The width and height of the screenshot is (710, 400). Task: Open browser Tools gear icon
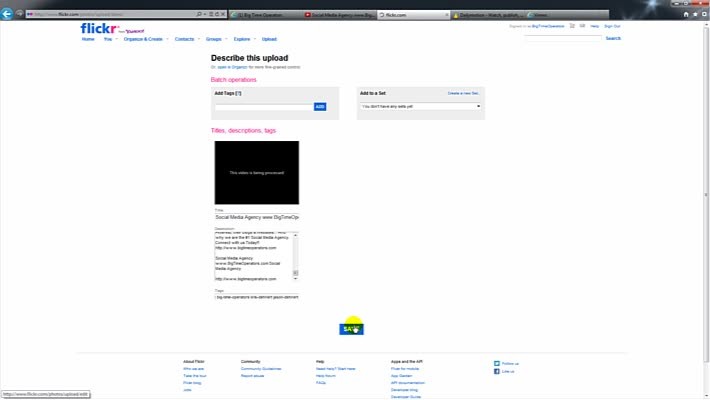705,14
